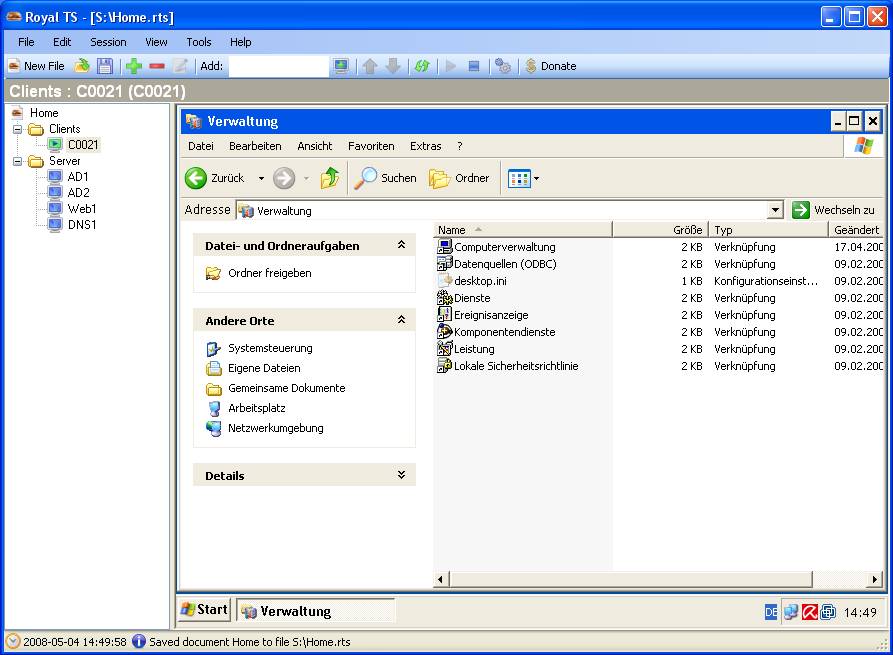Sort the file list by the Größe column
The width and height of the screenshot is (893, 655).
coord(661,230)
